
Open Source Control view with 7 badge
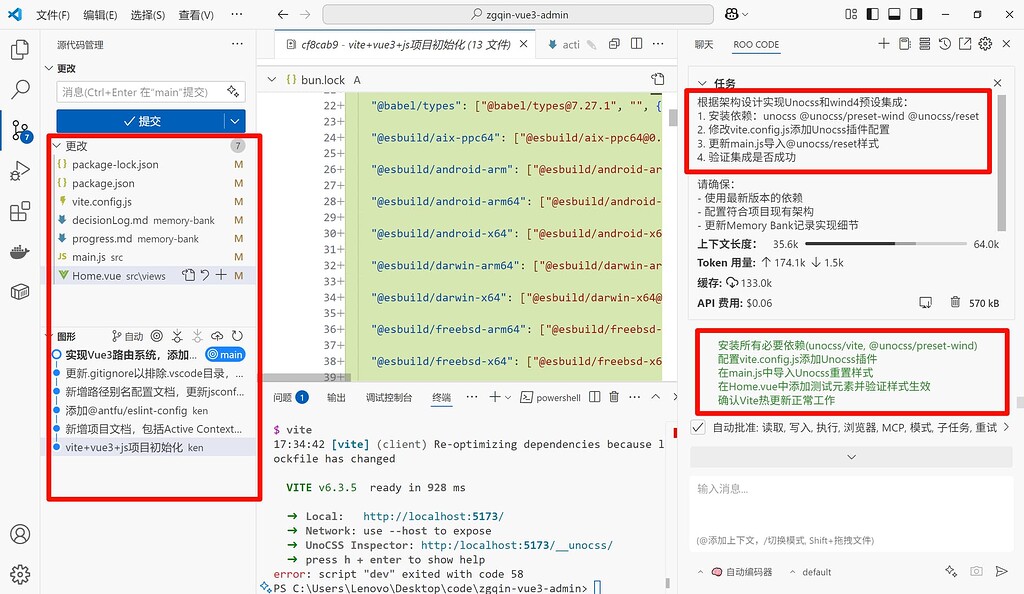[20, 130]
